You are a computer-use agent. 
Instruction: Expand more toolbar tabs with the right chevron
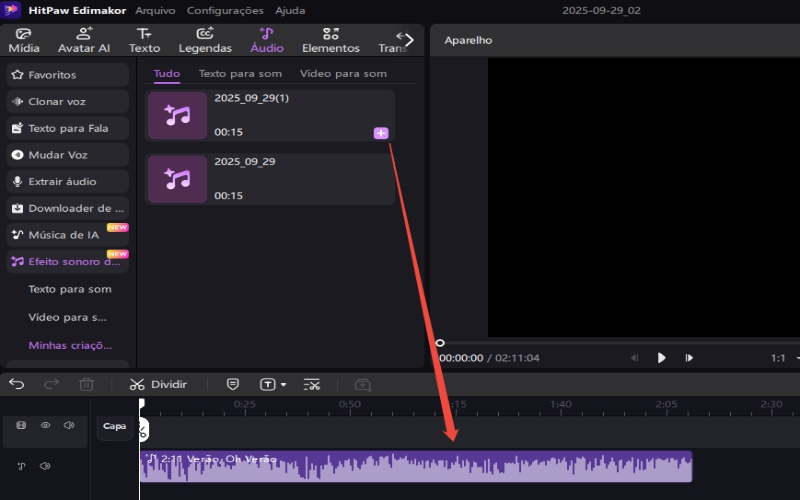pyautogui.click(x=407, y=40)
